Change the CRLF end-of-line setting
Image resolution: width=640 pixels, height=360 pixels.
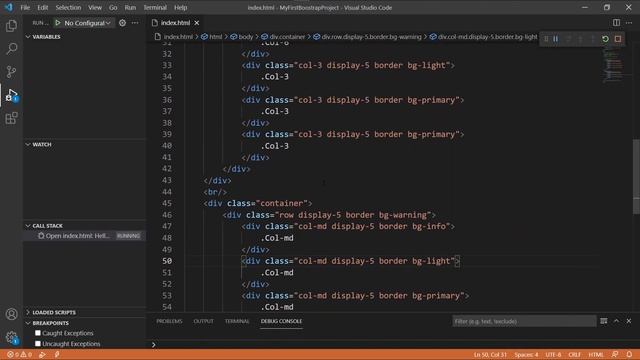pyautogui.click(x=574, y=355)
